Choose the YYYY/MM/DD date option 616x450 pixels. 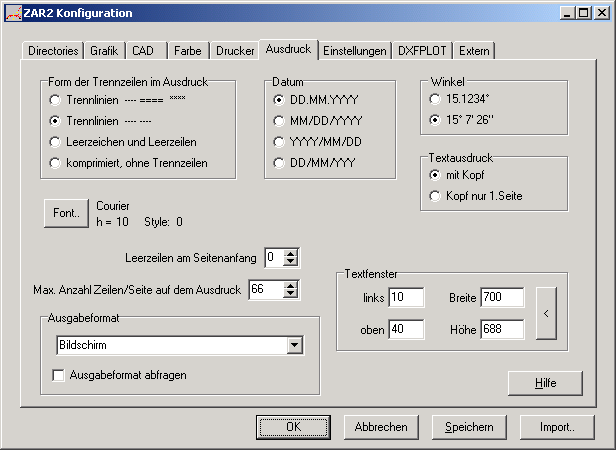[280, 142]
